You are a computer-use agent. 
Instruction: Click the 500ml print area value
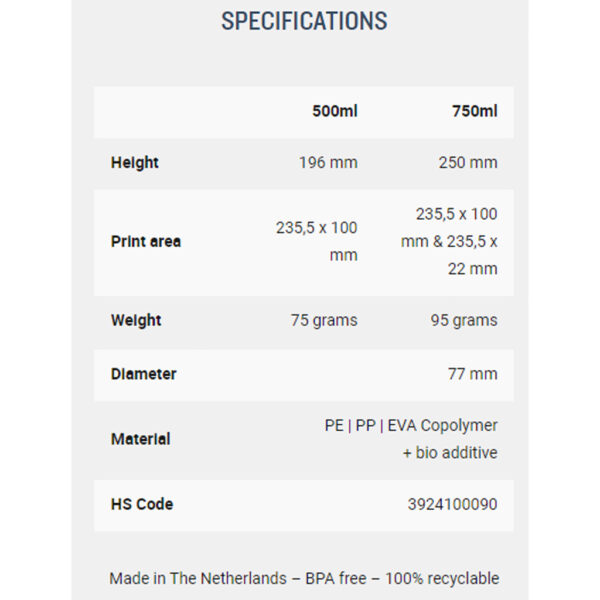pyautogui.click(x=317, y=241)
